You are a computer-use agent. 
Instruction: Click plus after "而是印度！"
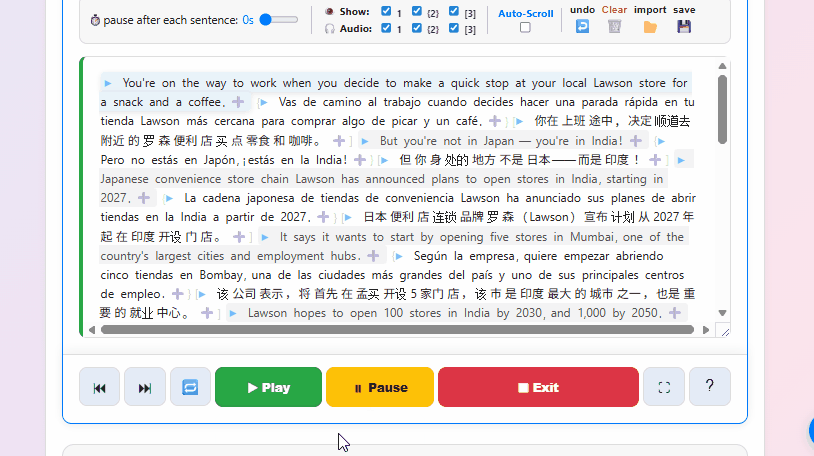point(655,159)
